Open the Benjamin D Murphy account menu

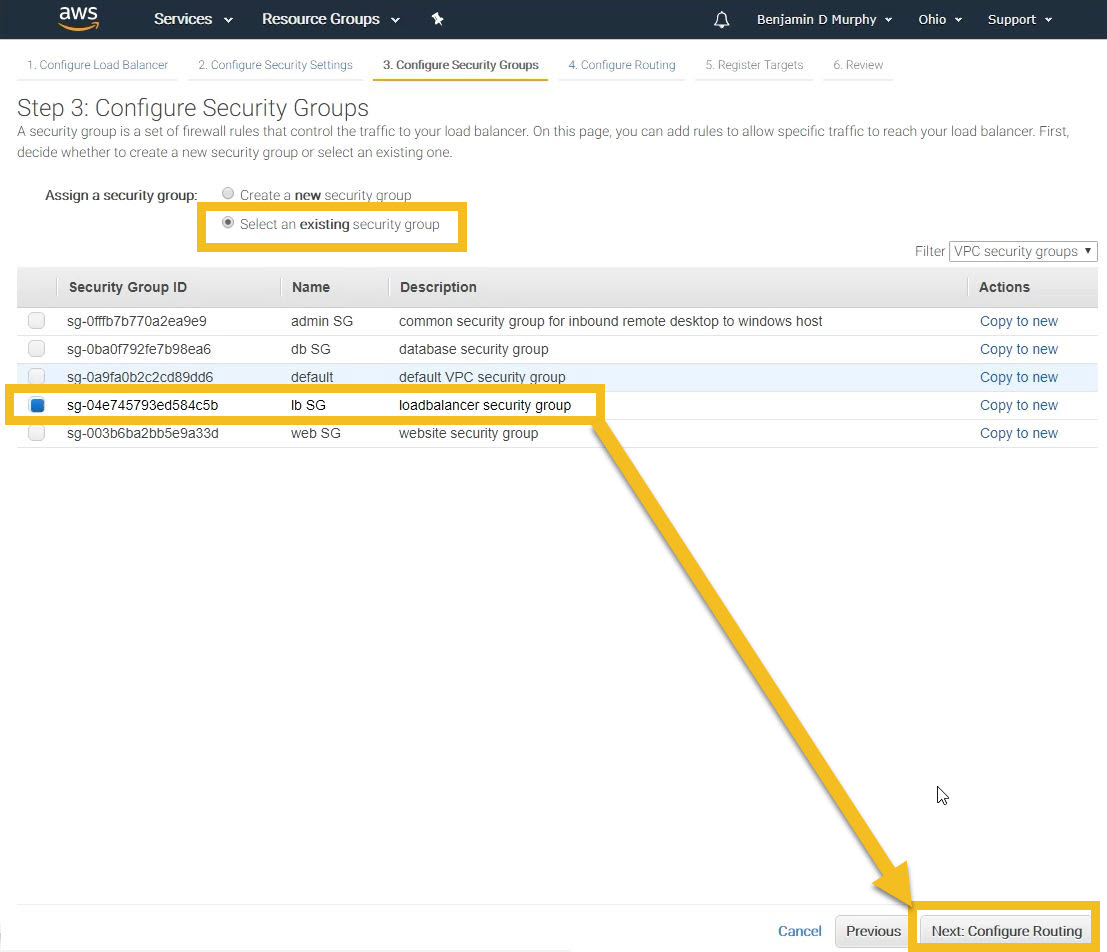coord(824,19)
